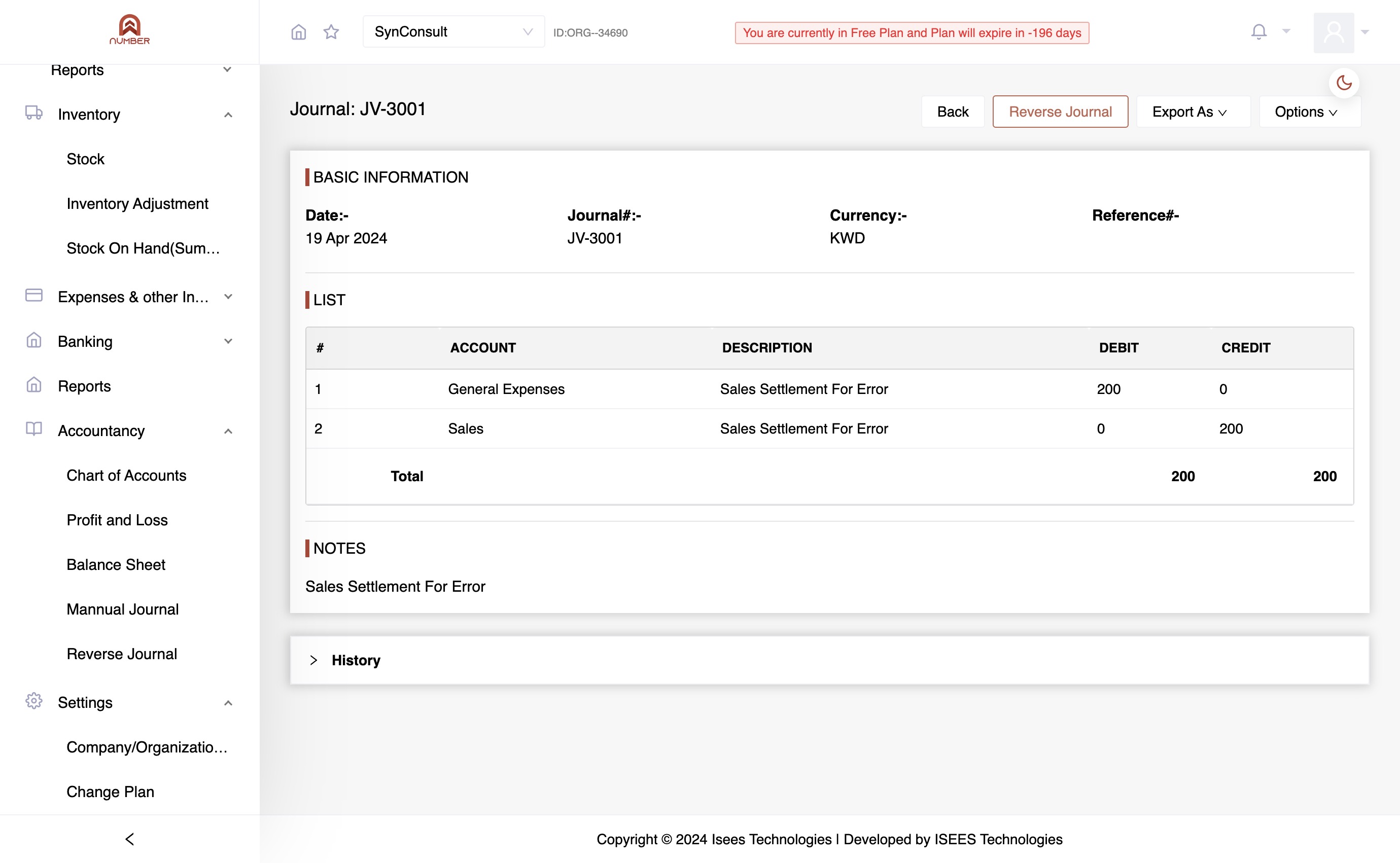The width and height of the screenshot is (1400, 863).
Task: Collapse the Settings menu chevron
Action: (x=228, y=703)
